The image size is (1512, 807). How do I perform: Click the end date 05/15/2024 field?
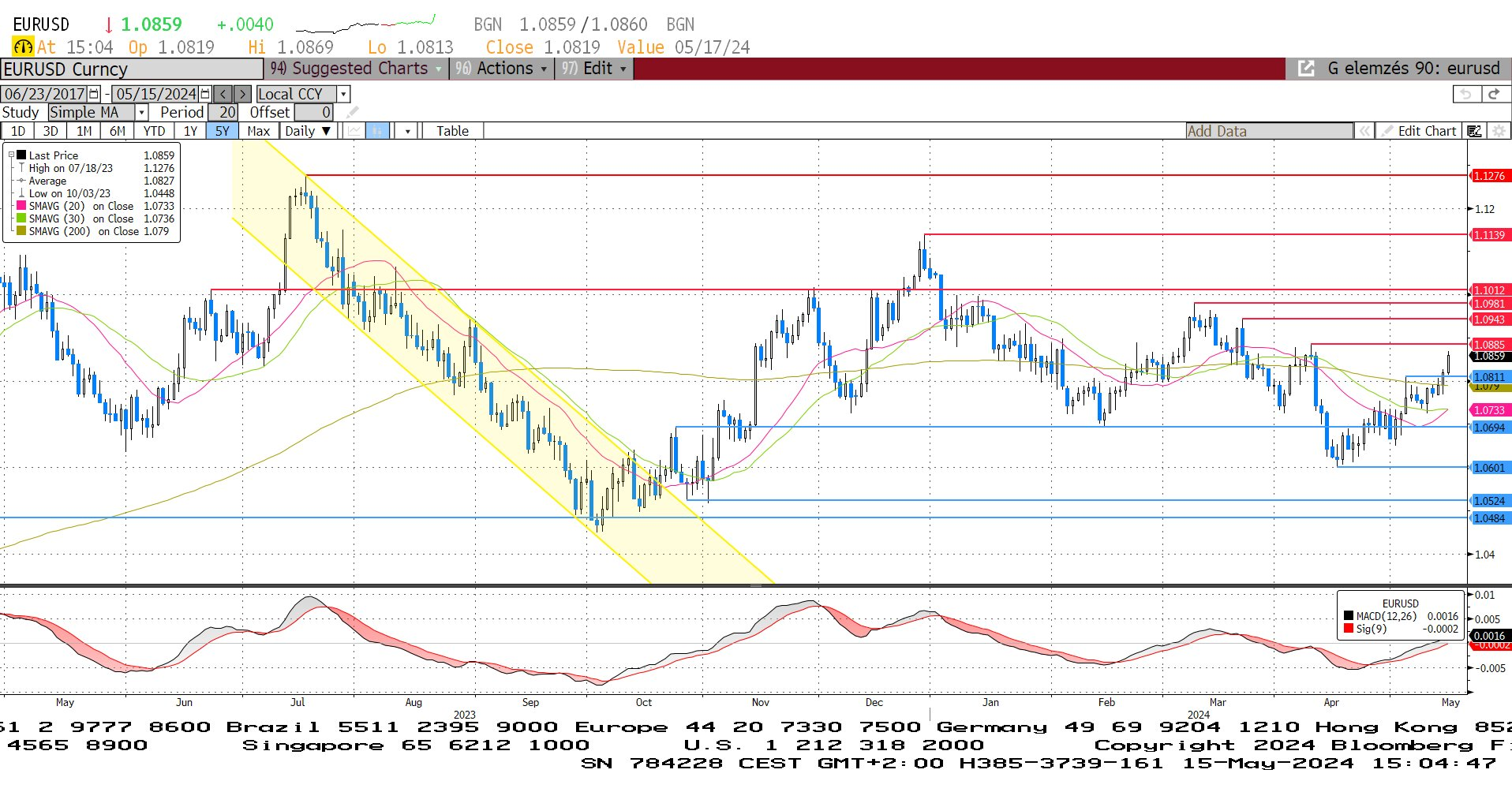pos(156,94)
